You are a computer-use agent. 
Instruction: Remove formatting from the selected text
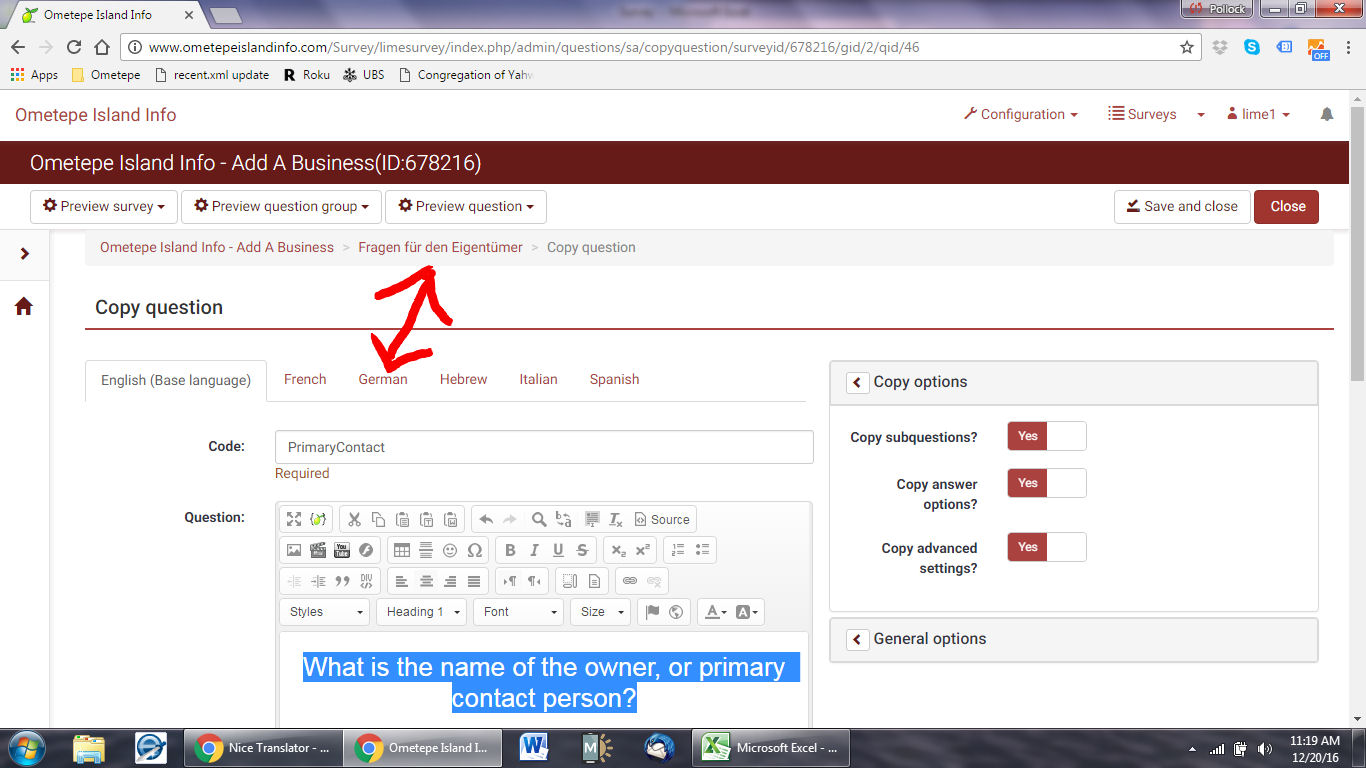pos(616,519)
